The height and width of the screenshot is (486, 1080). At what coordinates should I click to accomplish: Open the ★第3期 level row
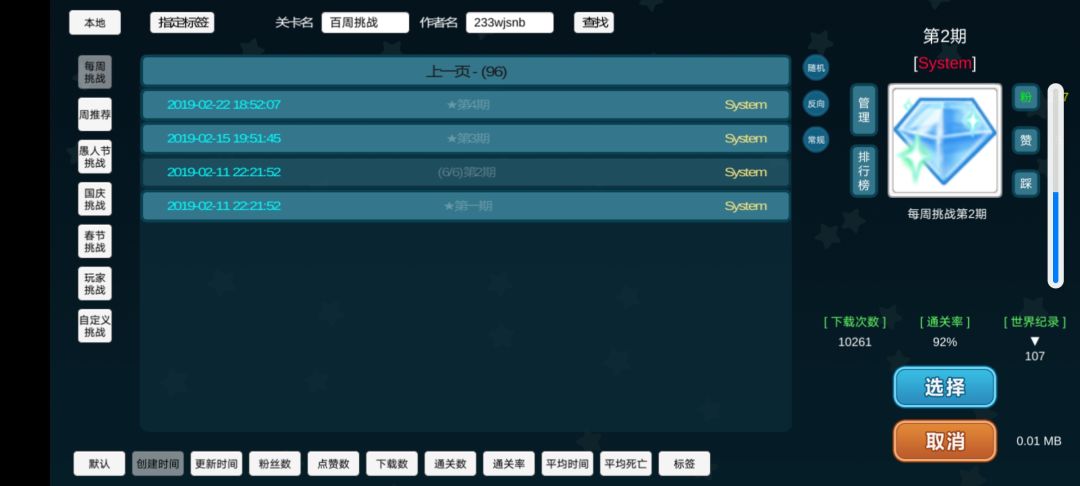466,138
